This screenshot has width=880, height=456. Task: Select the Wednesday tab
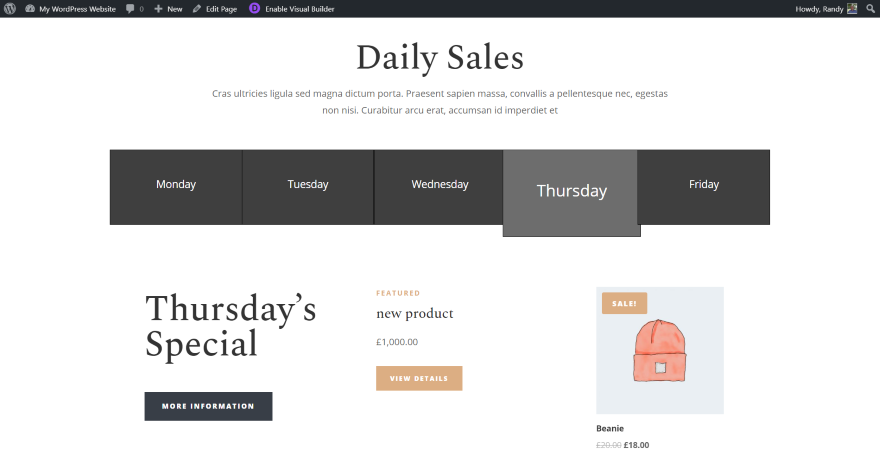click(439, 185)
